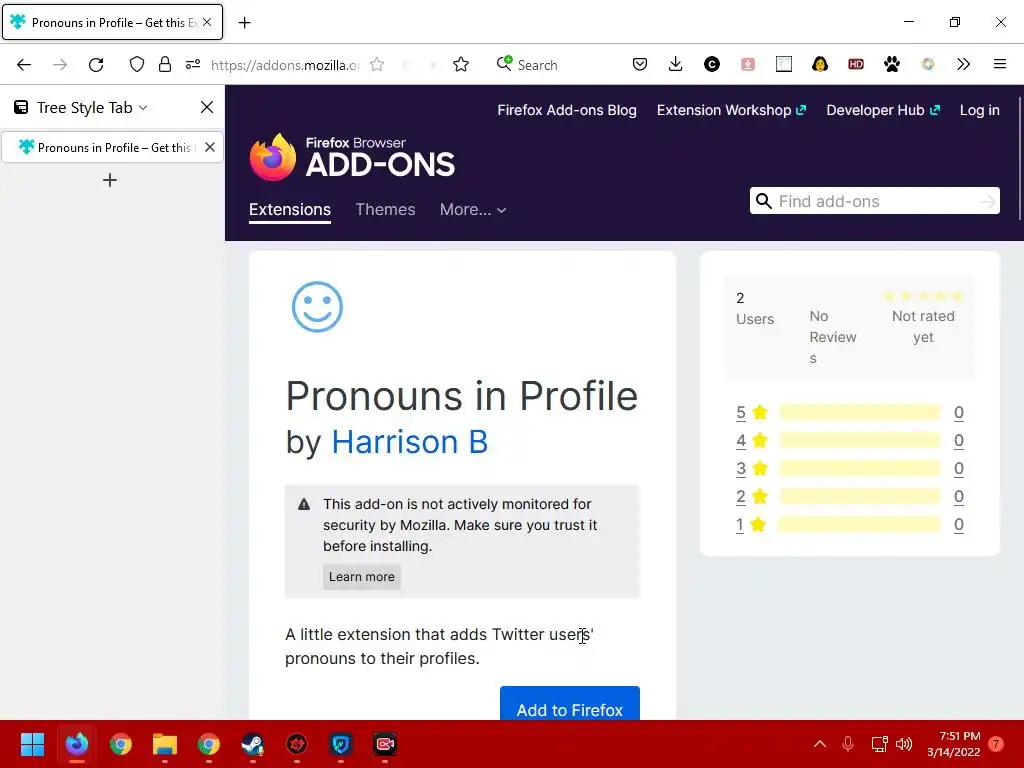The image size is (1024, 768).
Task: Open site permissions icon in address bar
Action: pos(193,65)
